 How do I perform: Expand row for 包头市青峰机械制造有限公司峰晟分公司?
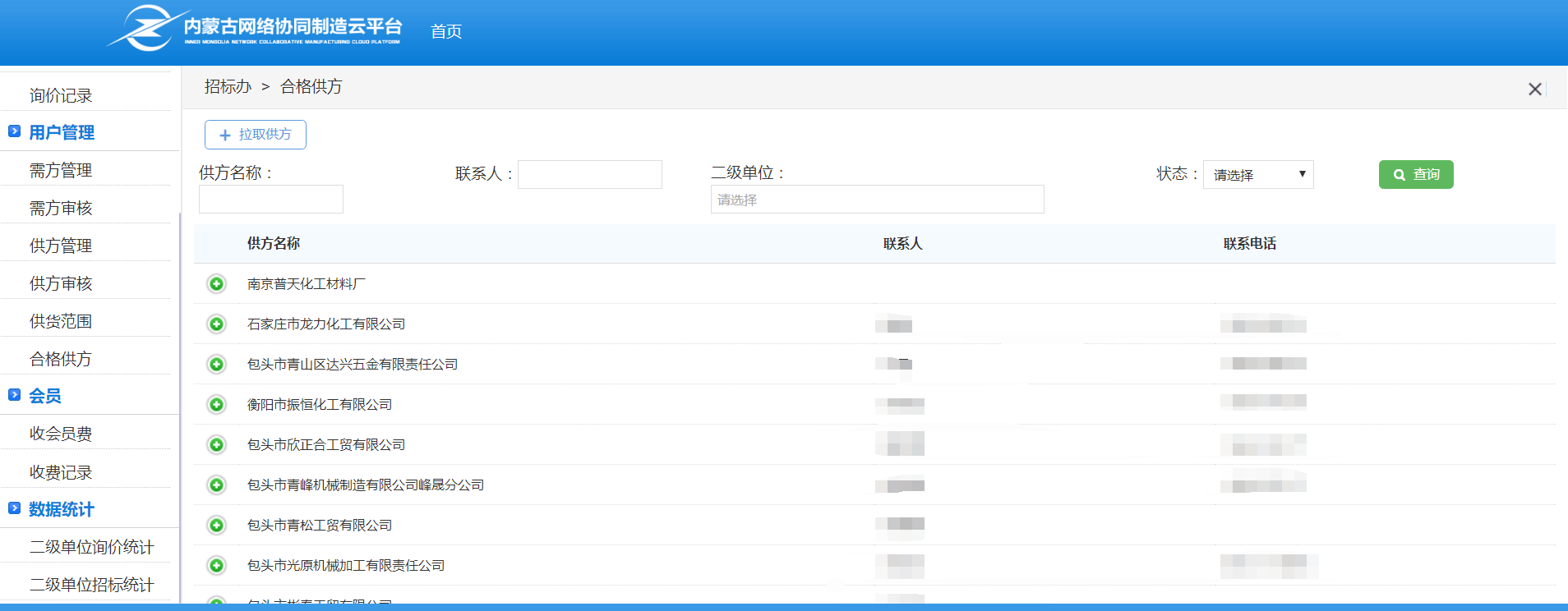coord(216,485)
